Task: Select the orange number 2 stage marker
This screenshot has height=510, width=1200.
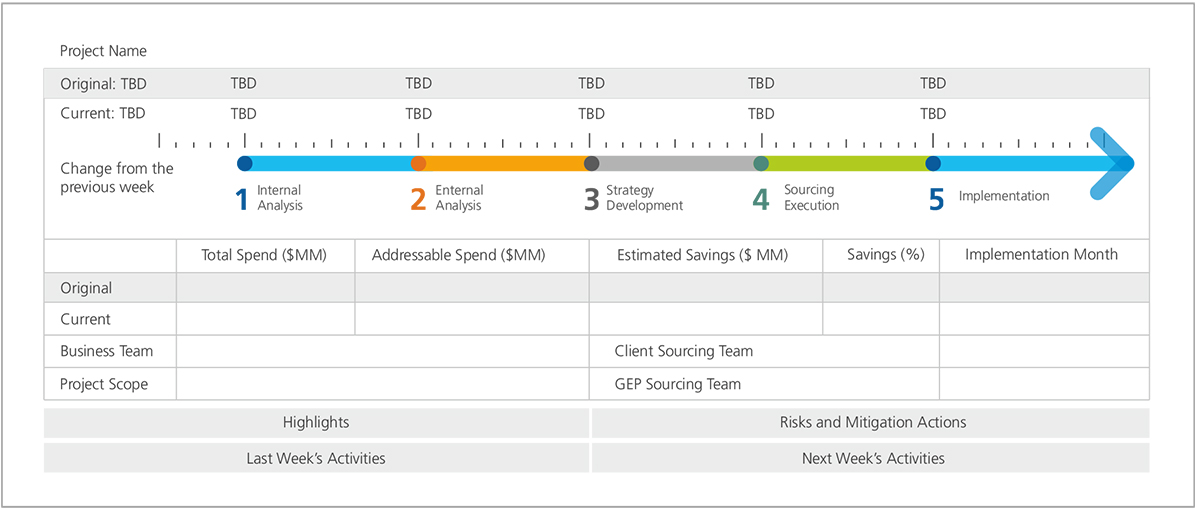Action: click(x=418, y=199)
